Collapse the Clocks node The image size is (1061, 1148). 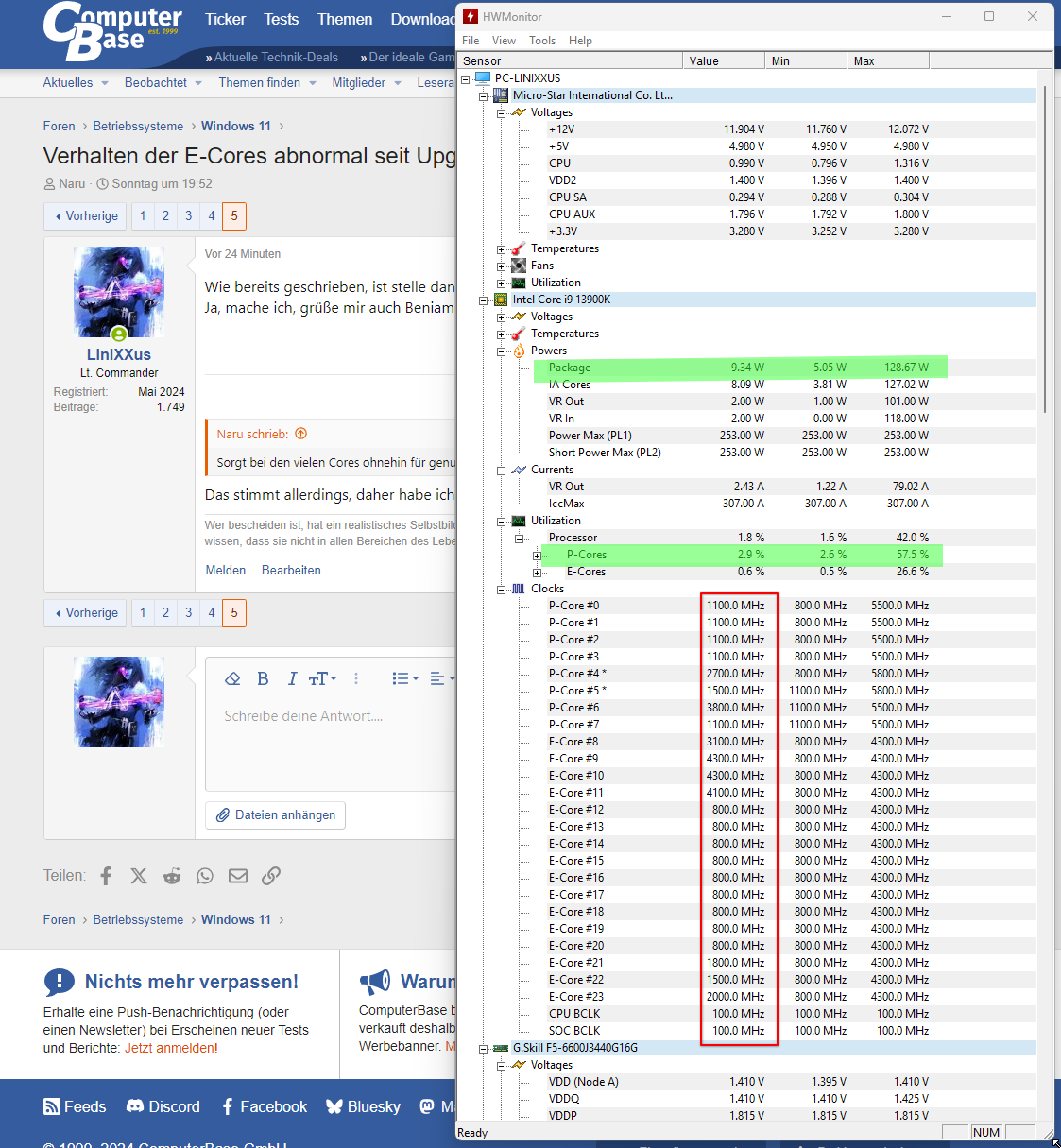pyautogui.click(x=502, y=590)
